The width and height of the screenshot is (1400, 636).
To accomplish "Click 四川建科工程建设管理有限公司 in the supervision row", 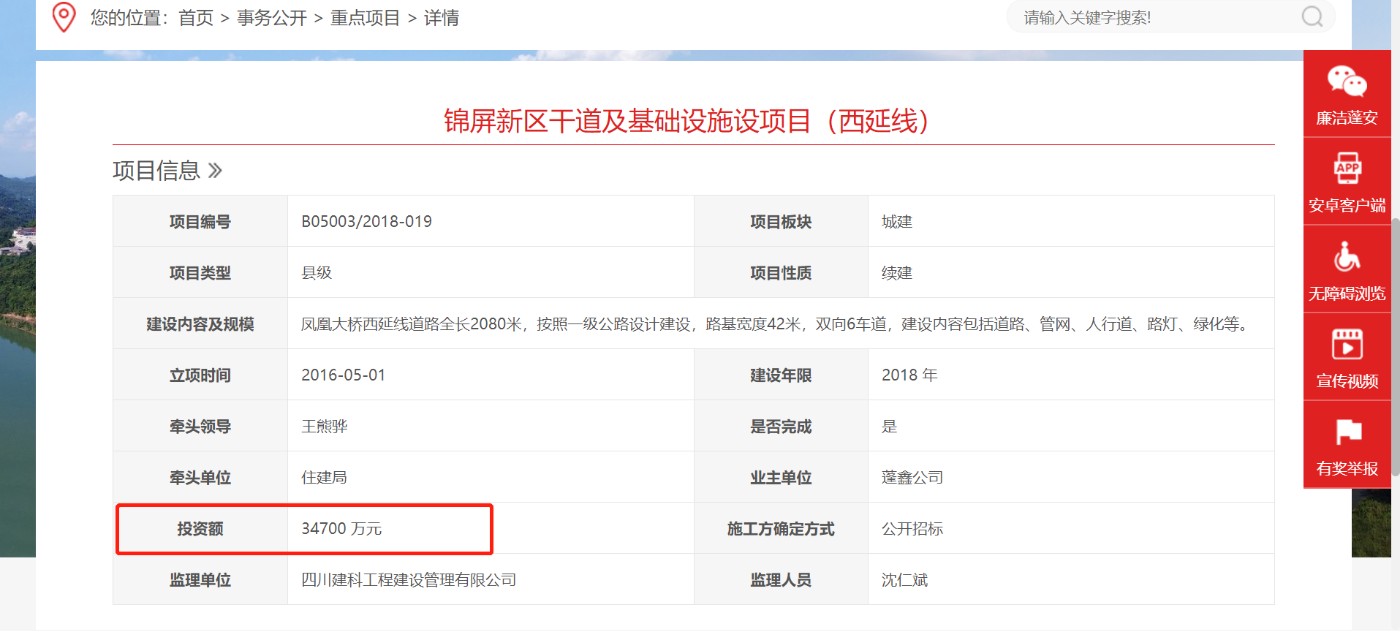I will (x=408, y=579).
